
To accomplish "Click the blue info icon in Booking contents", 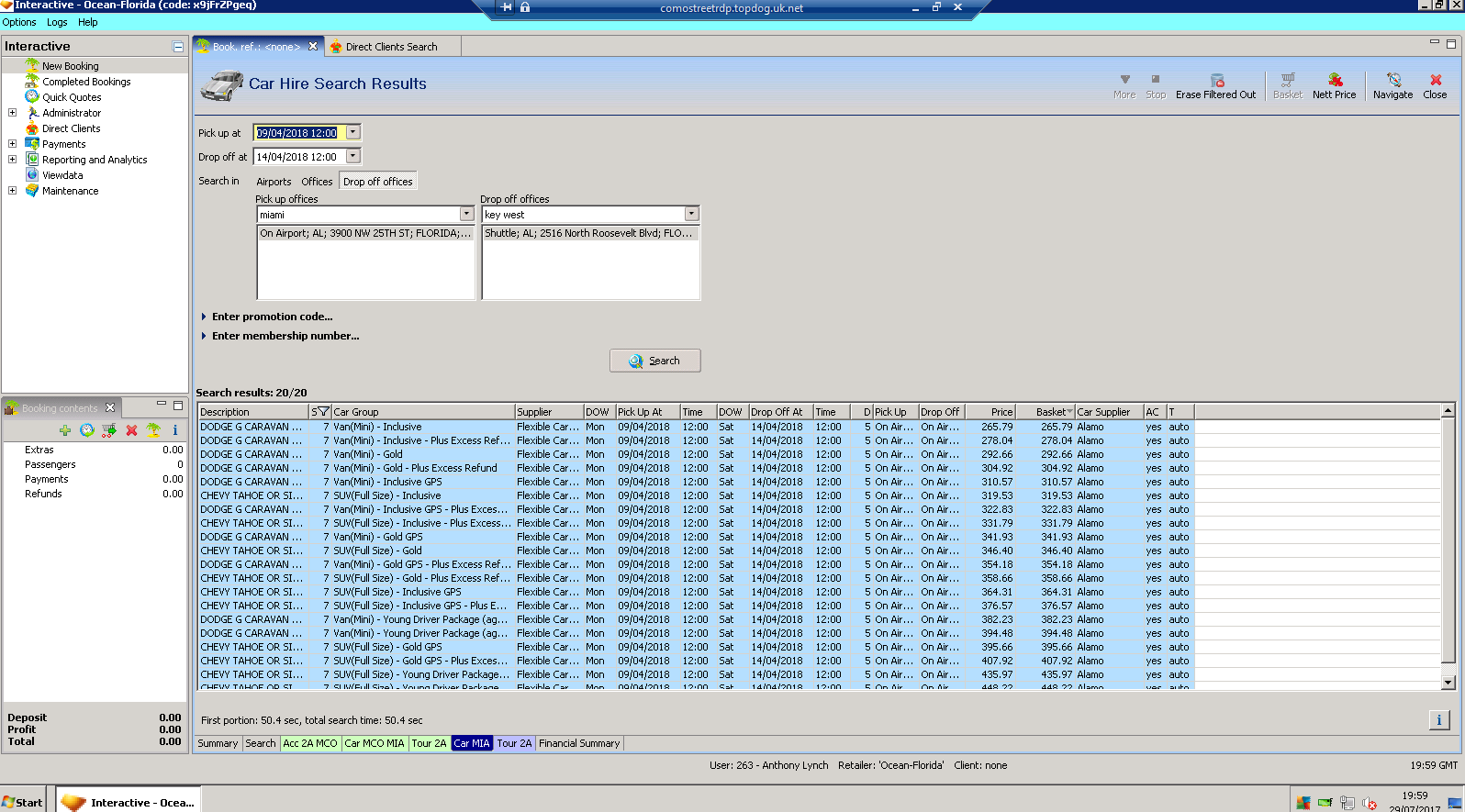I will pos(174,430).
